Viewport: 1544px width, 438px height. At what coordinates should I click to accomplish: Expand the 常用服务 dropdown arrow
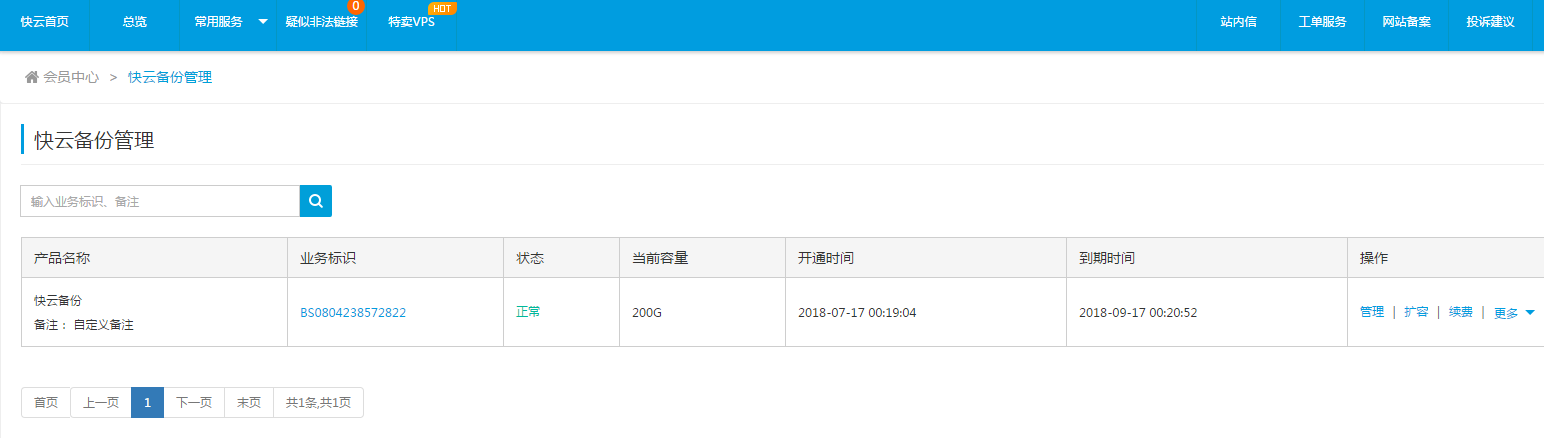(x=263, y=21)
